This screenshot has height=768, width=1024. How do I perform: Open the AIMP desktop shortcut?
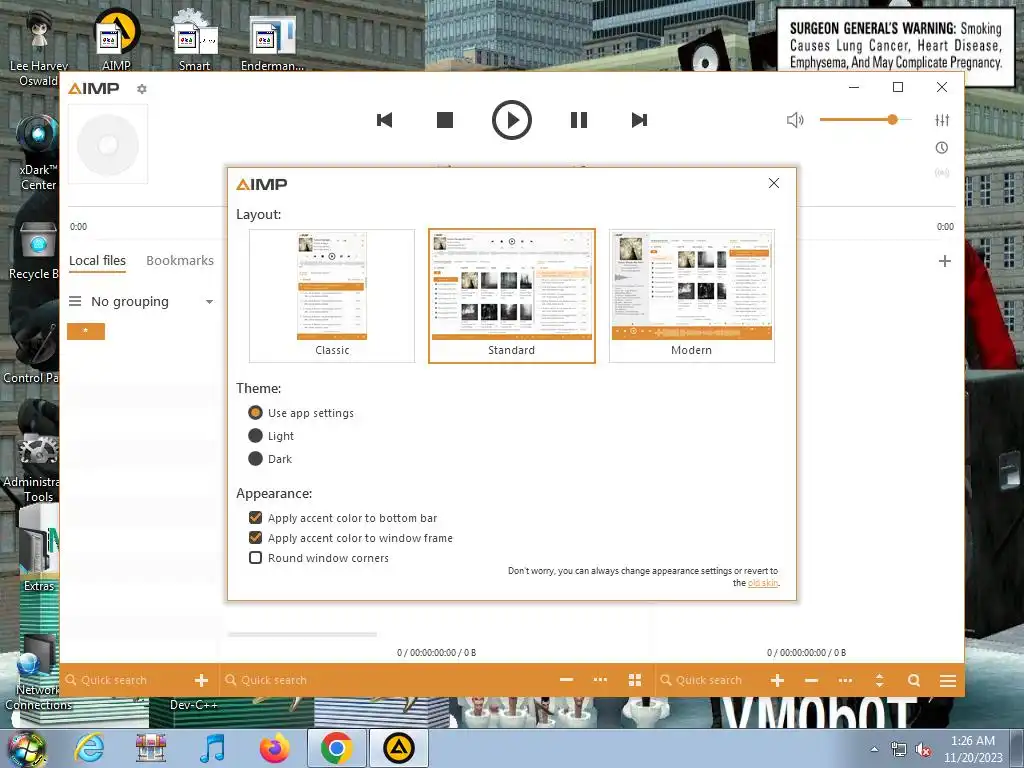(116, 39)
